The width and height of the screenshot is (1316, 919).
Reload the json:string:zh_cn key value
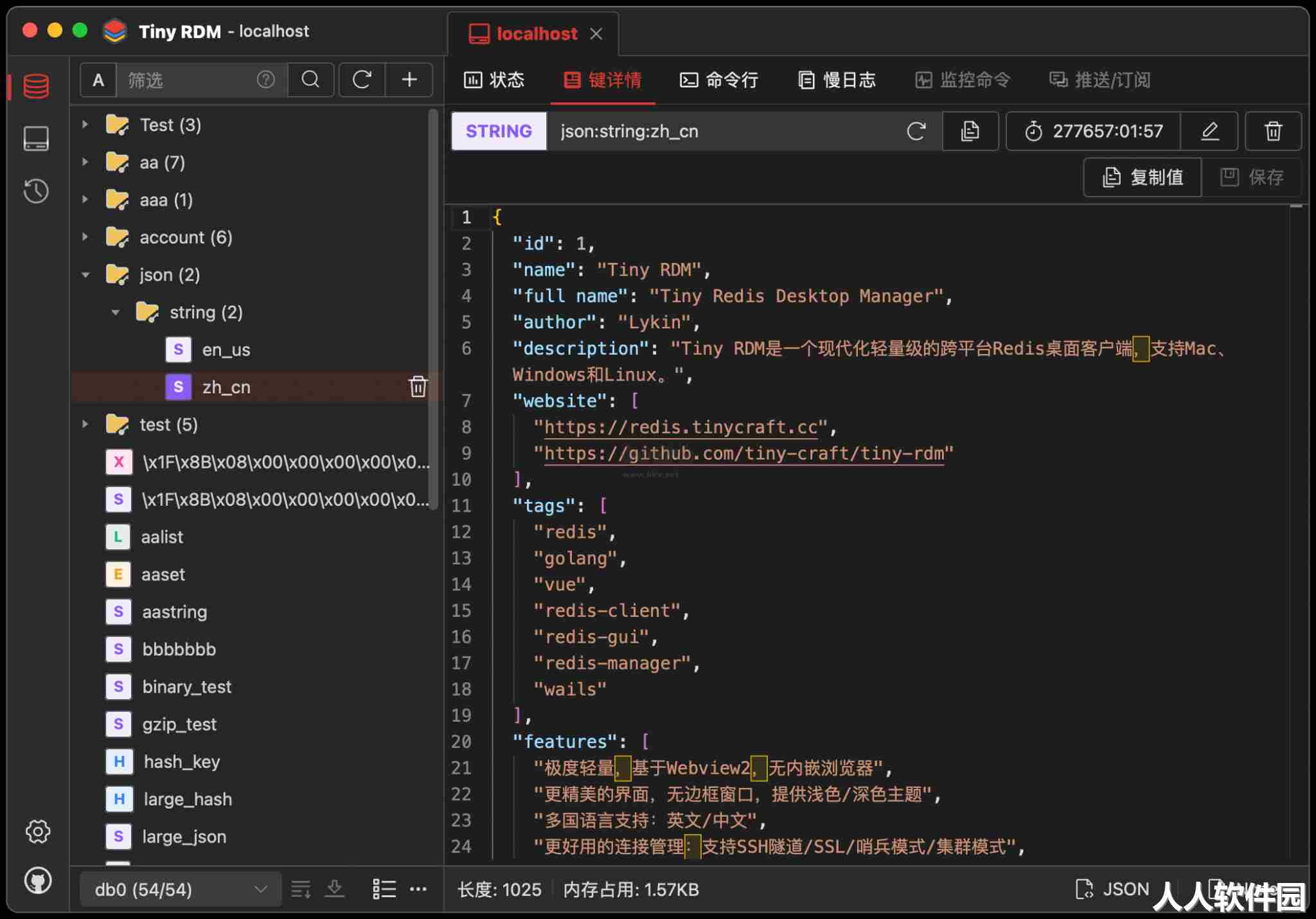pyautogui.click(x=916, y=131)
